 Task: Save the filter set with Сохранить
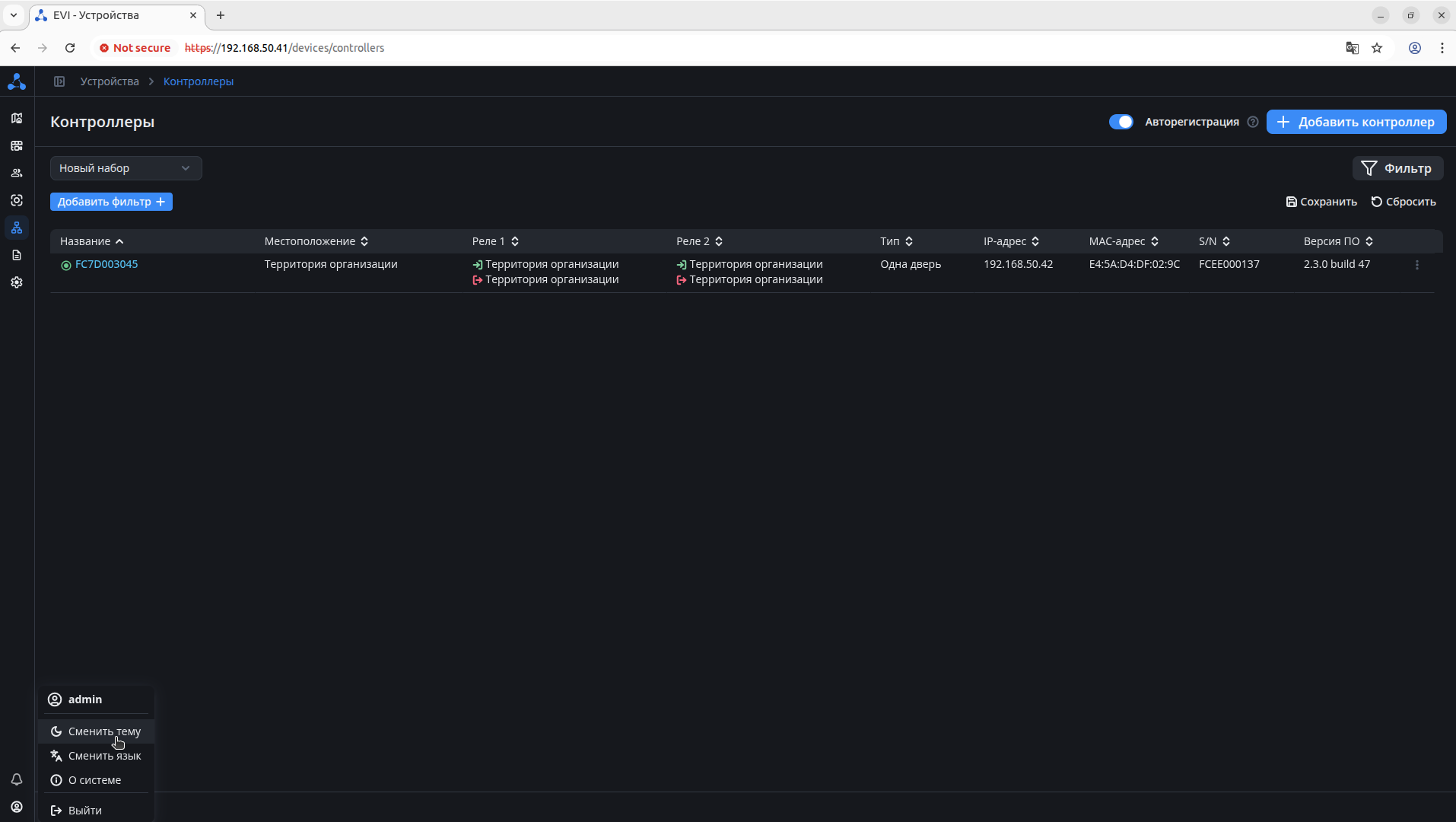click(1321, 202)
